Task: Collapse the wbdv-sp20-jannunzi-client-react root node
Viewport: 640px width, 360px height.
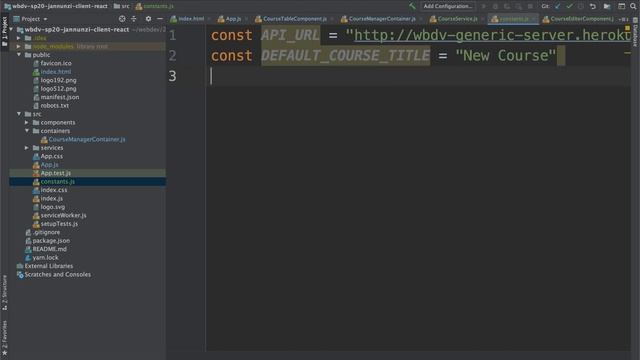Action: click(11, 29)
